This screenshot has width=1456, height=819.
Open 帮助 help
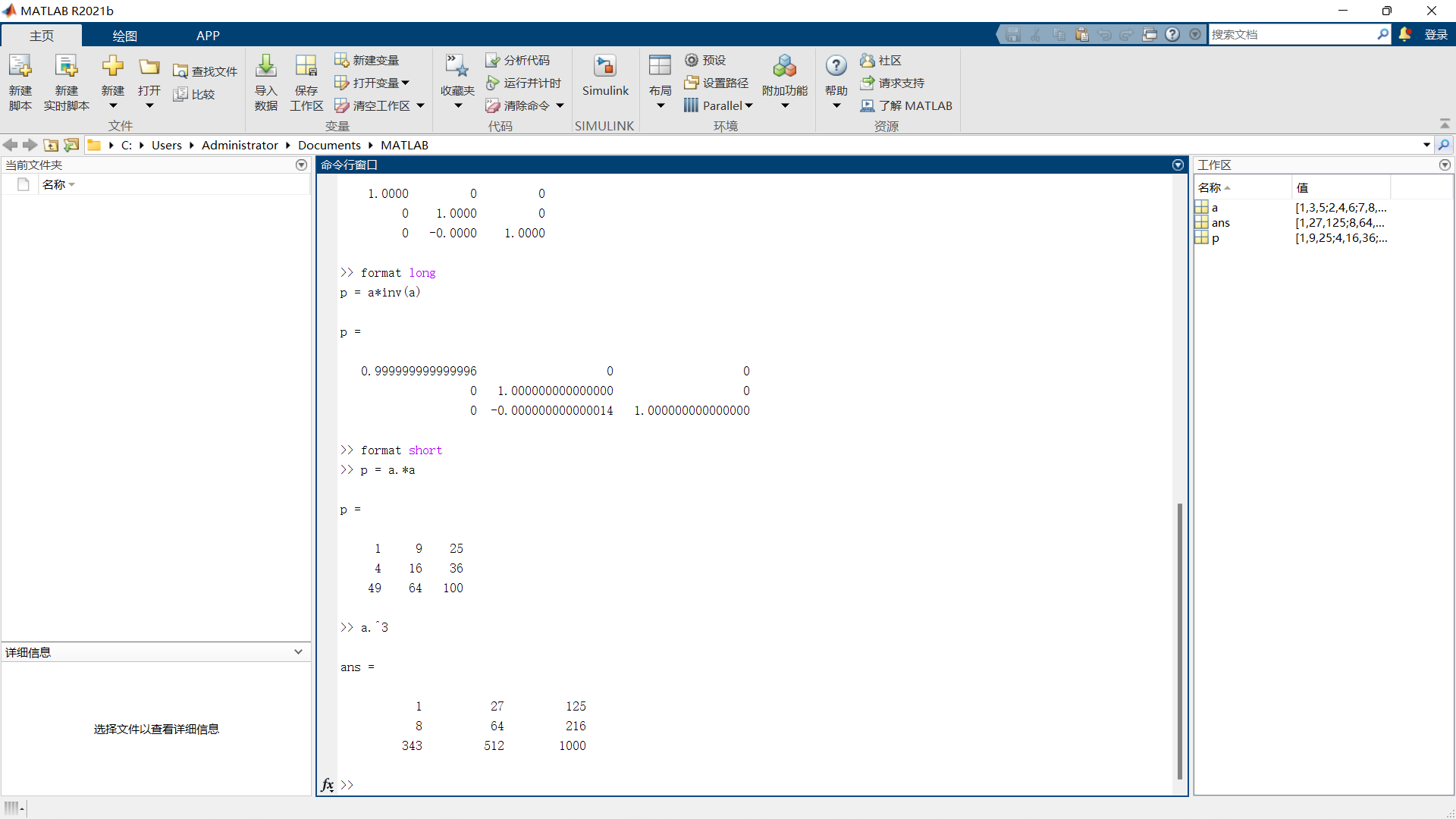pyautogui.click(x=836, y=82)
